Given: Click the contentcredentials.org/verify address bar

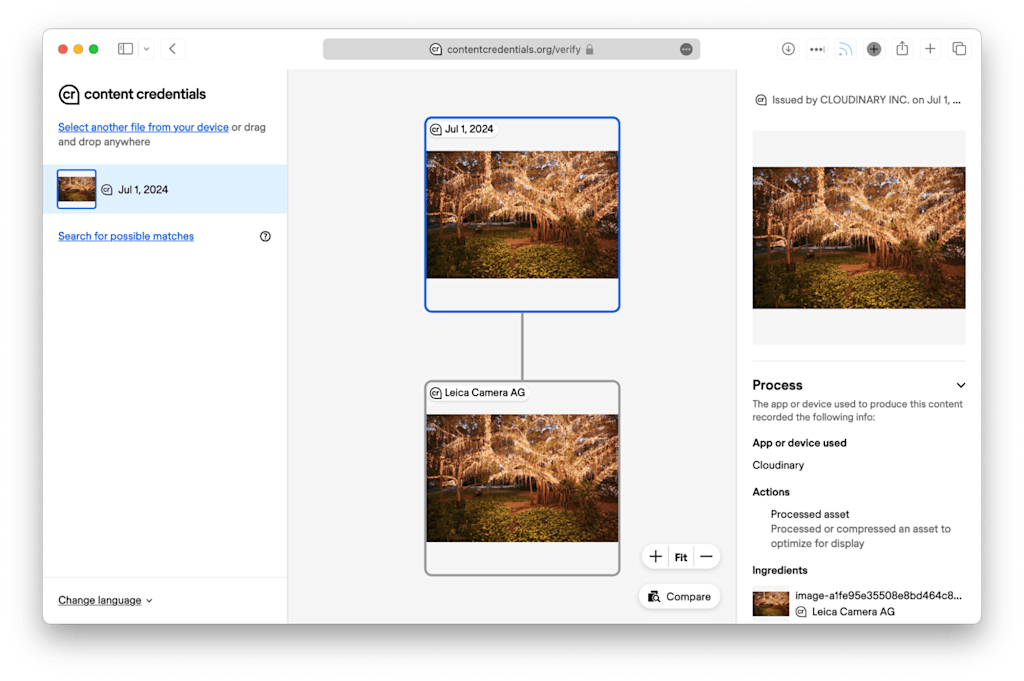Looking at the screenshot, I should (x=511, y=49).
